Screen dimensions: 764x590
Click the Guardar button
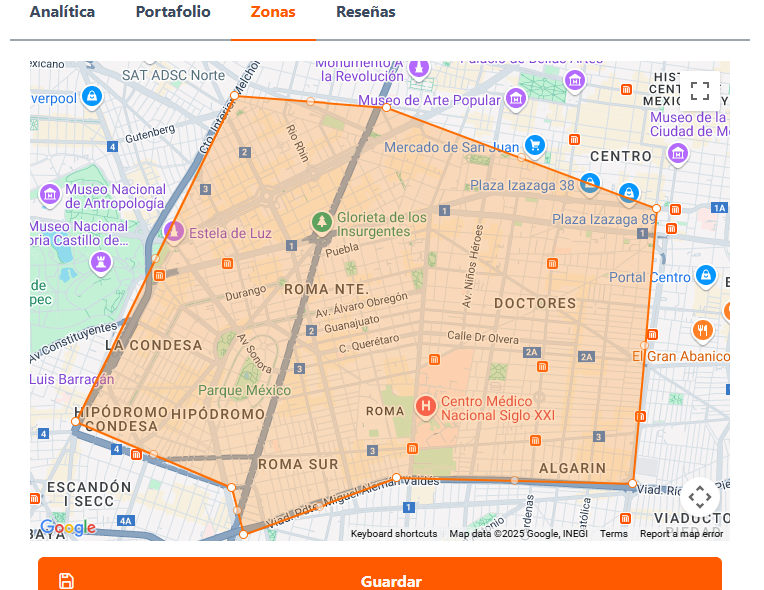click(x=380, y=575)
